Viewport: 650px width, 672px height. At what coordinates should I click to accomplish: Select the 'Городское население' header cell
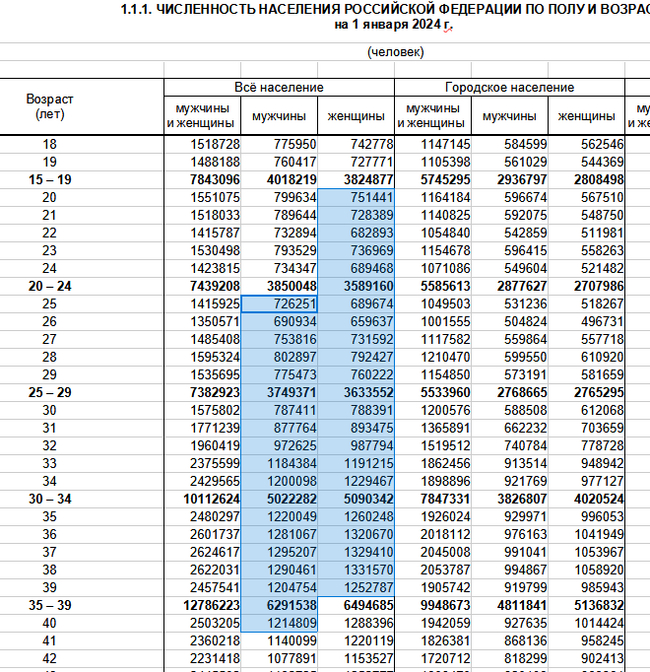tap(509, 87)
